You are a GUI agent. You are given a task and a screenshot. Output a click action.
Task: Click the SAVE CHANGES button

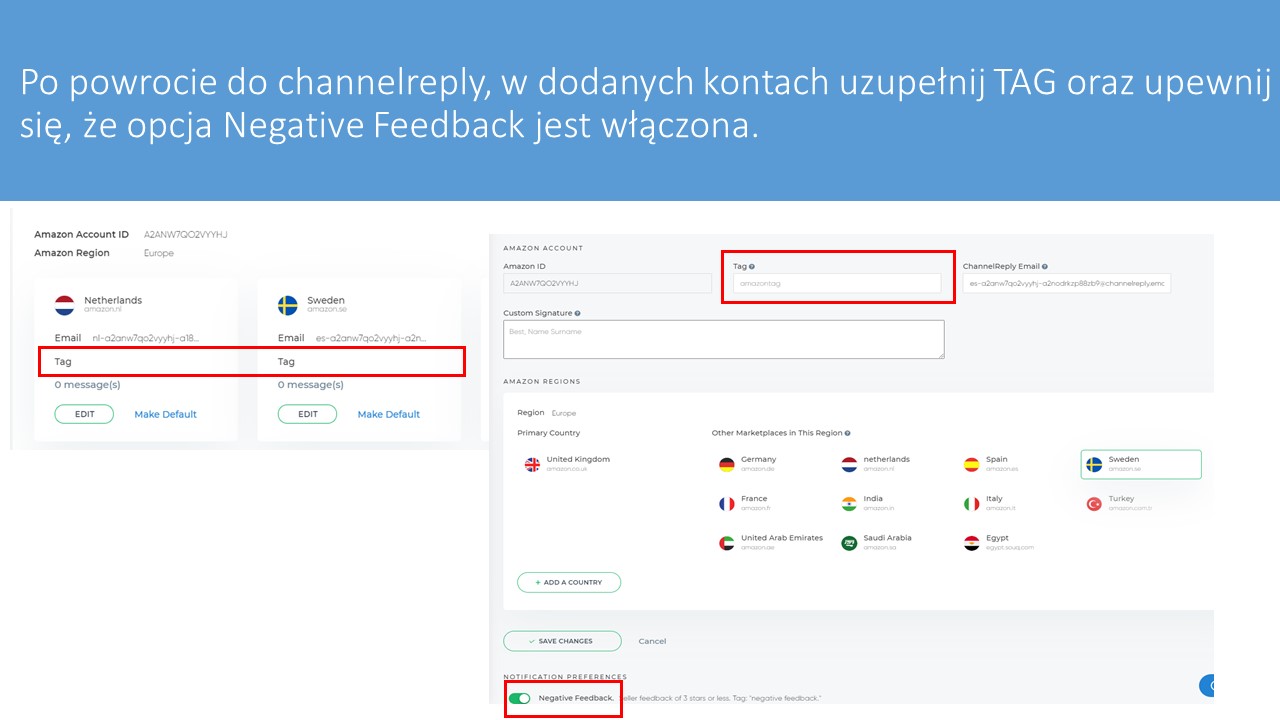coord(562,641)
